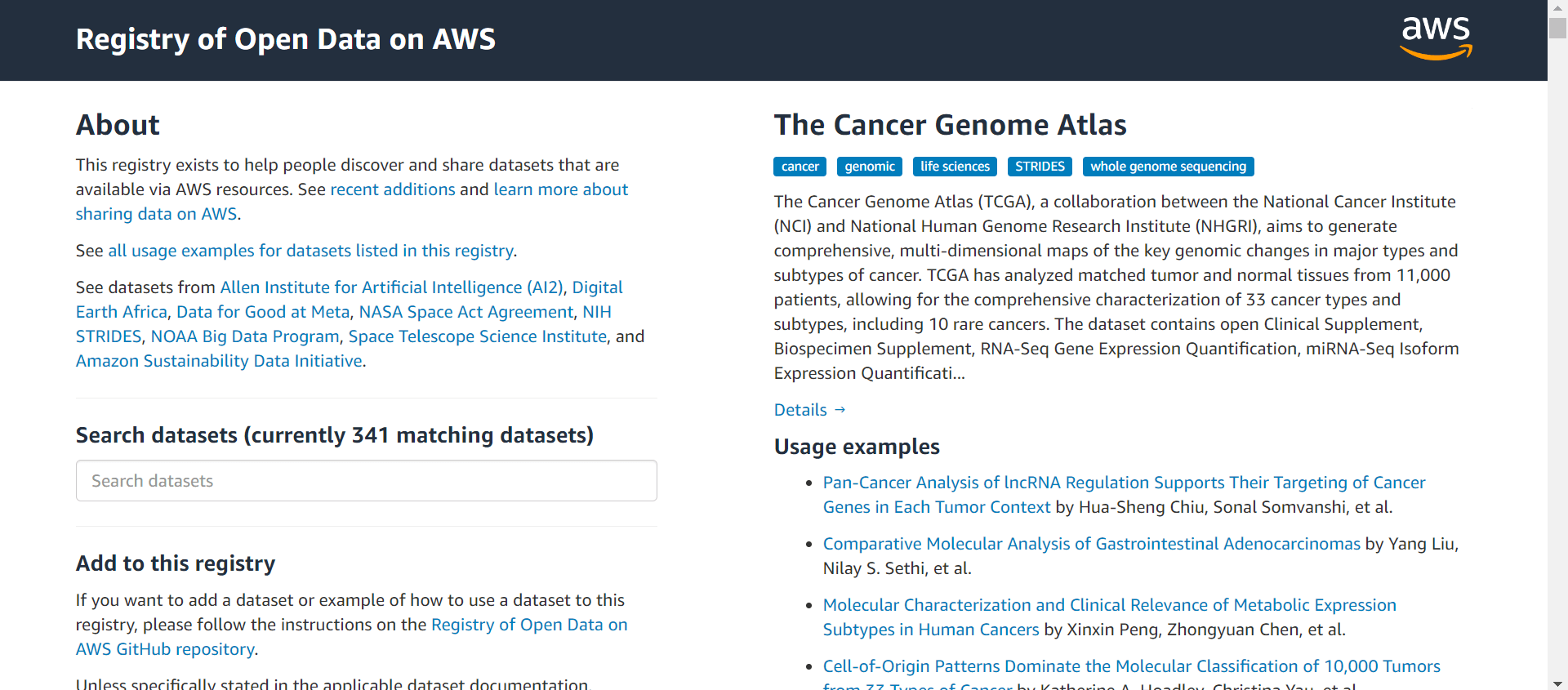1568x690 pixels.
Task: Open the Details link for Cancer Genome Atlas
Action: (x=809, y=410)
